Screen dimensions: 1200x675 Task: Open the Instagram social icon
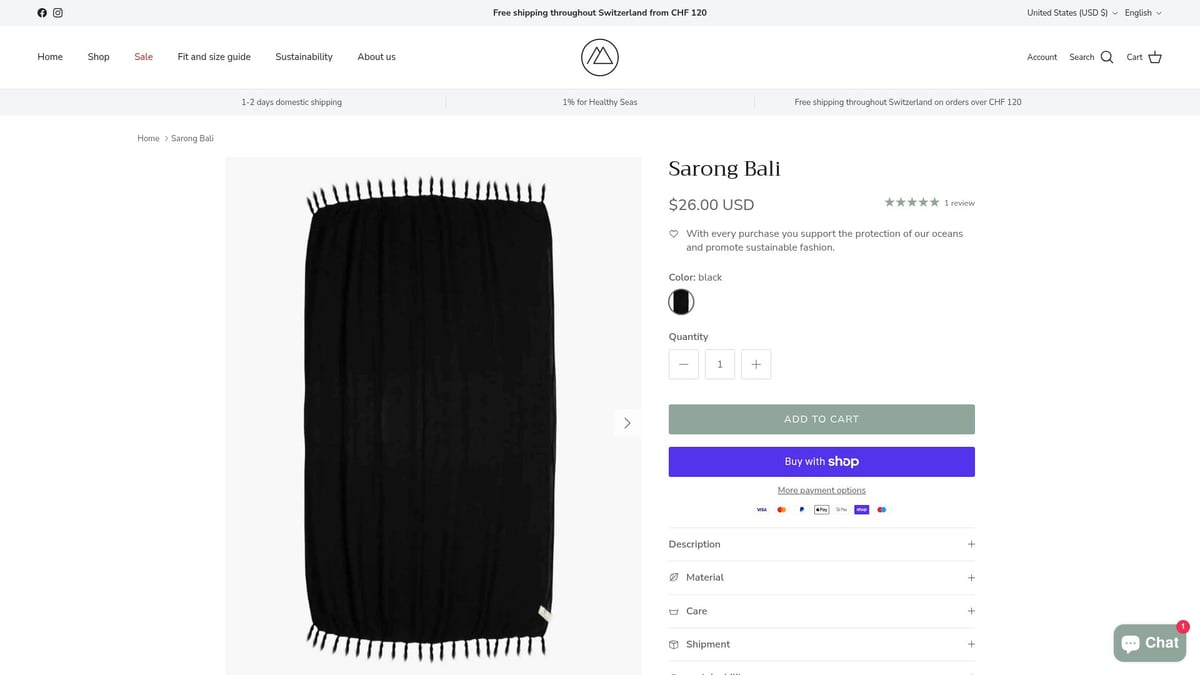[58, 13]
